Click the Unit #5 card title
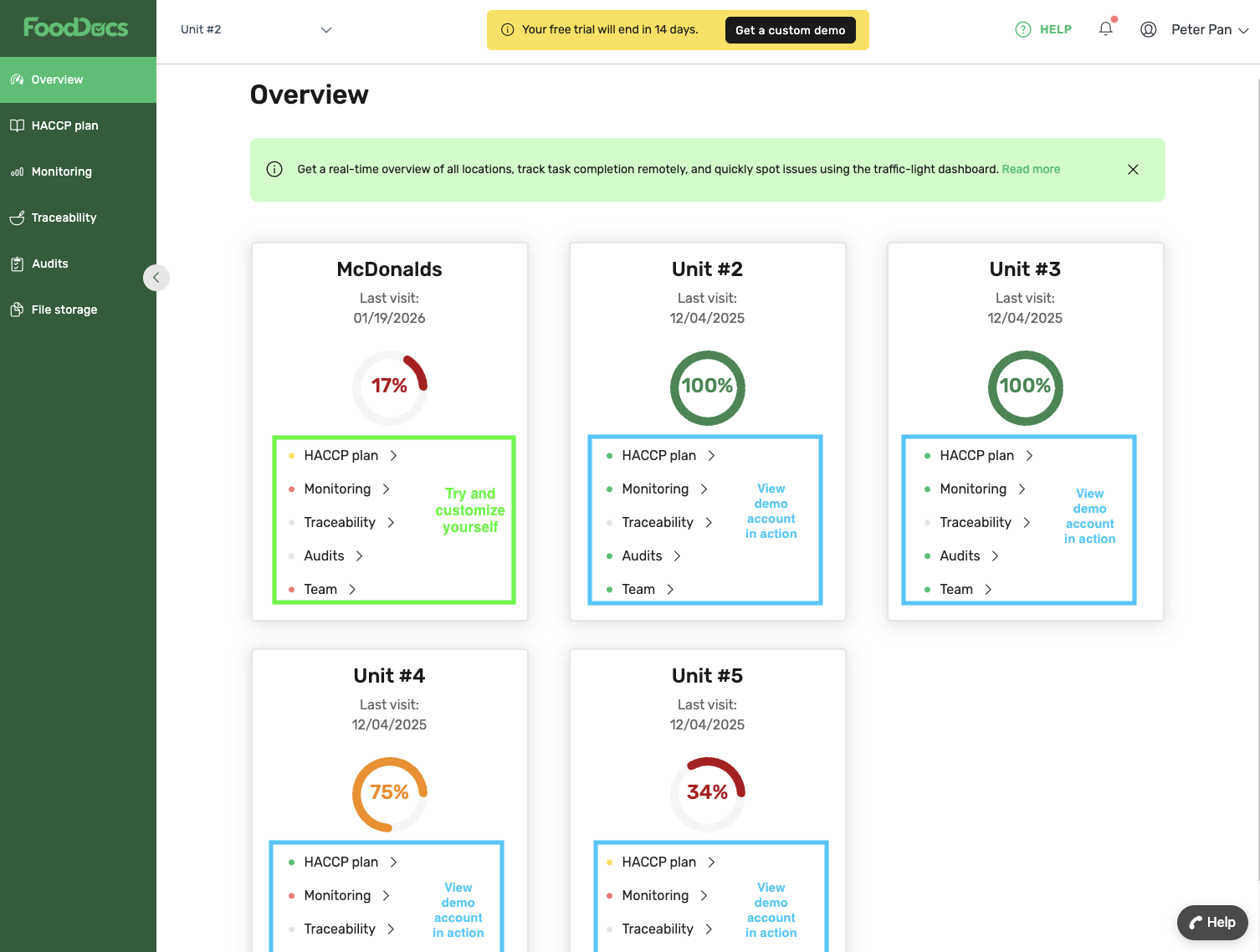Screen dimensions: 1260x952 (707, 676)
